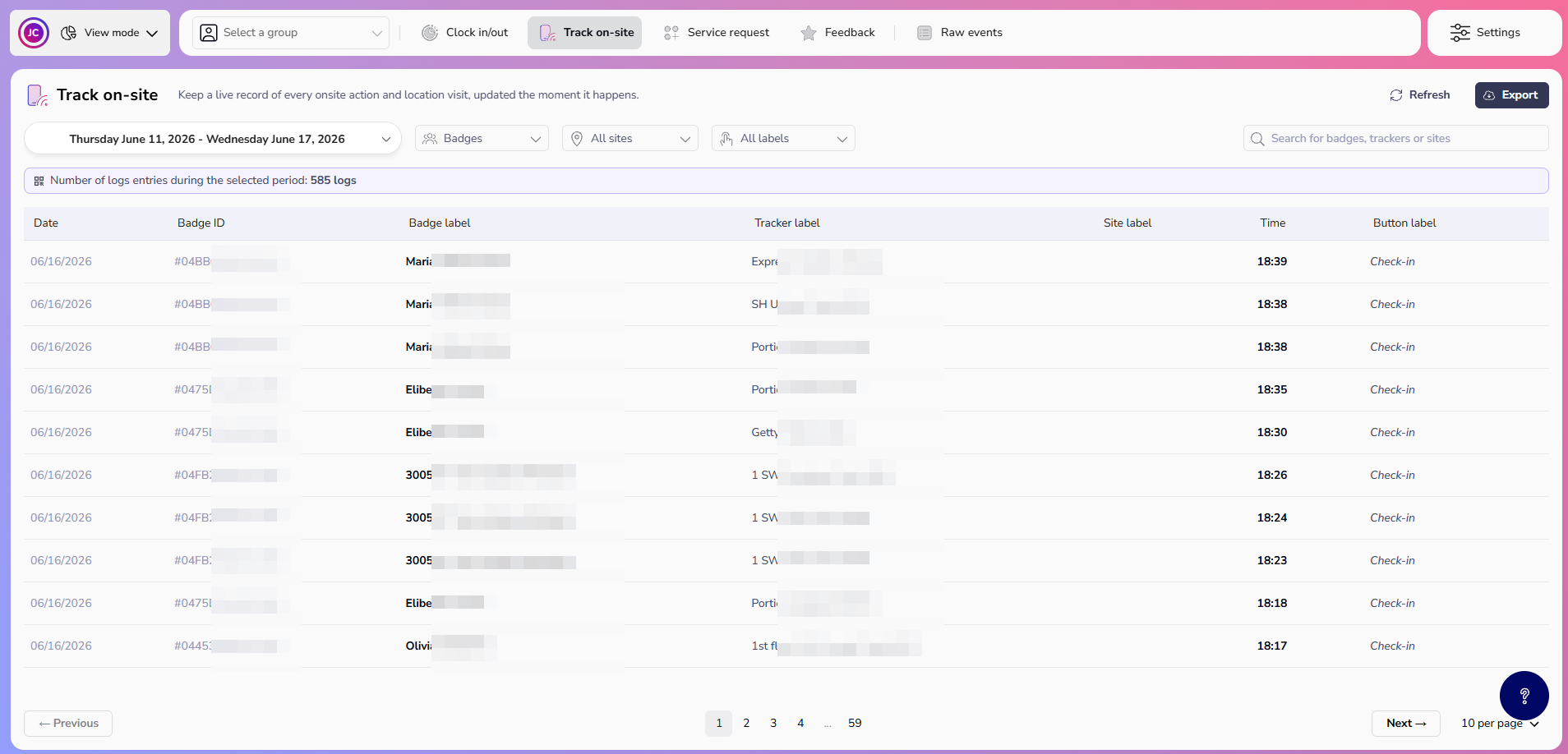
Task: Go to page 3
Action: pos(773,724)
